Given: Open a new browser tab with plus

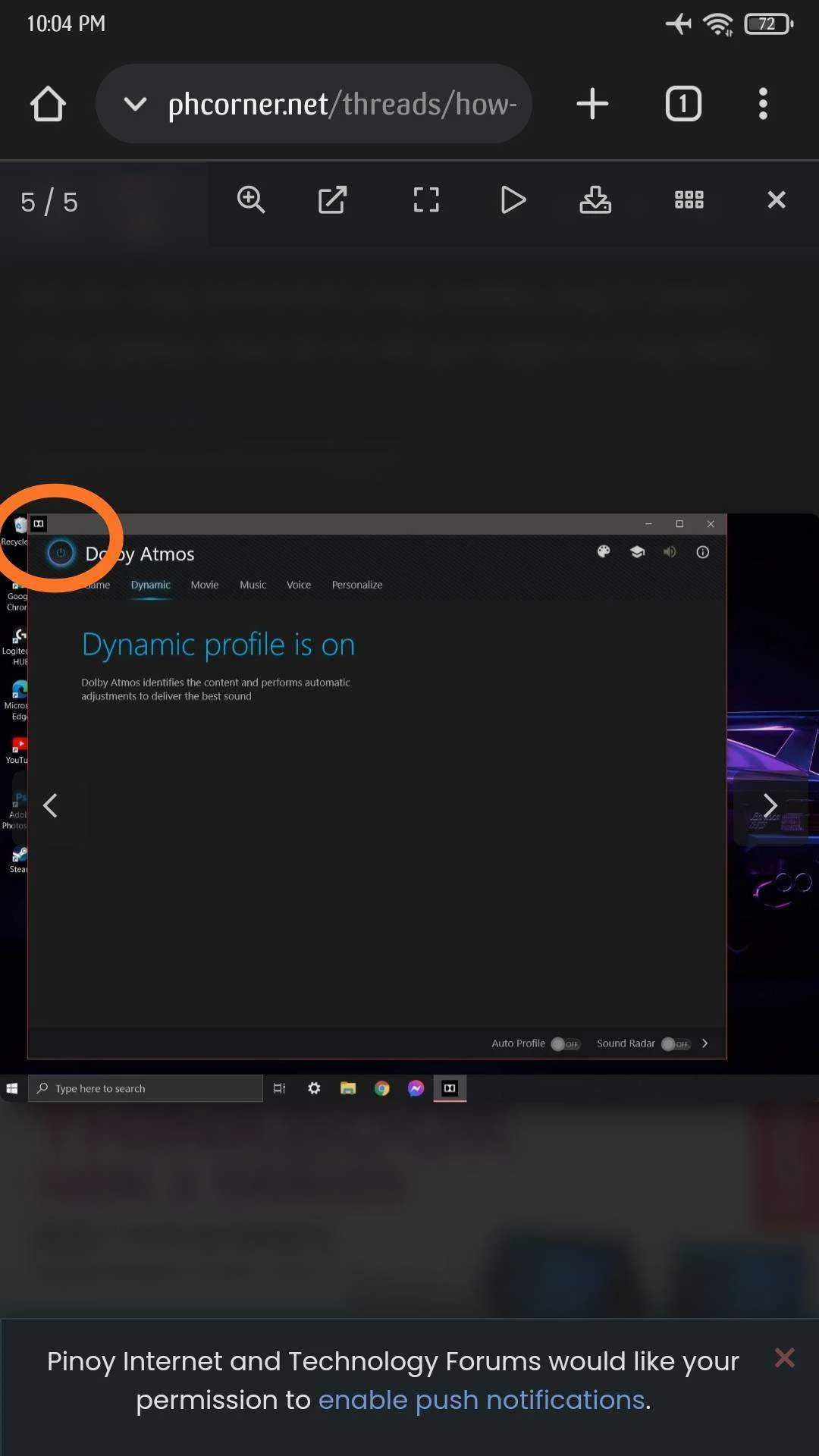Looking at the screenshot, I should click(592, 104).
